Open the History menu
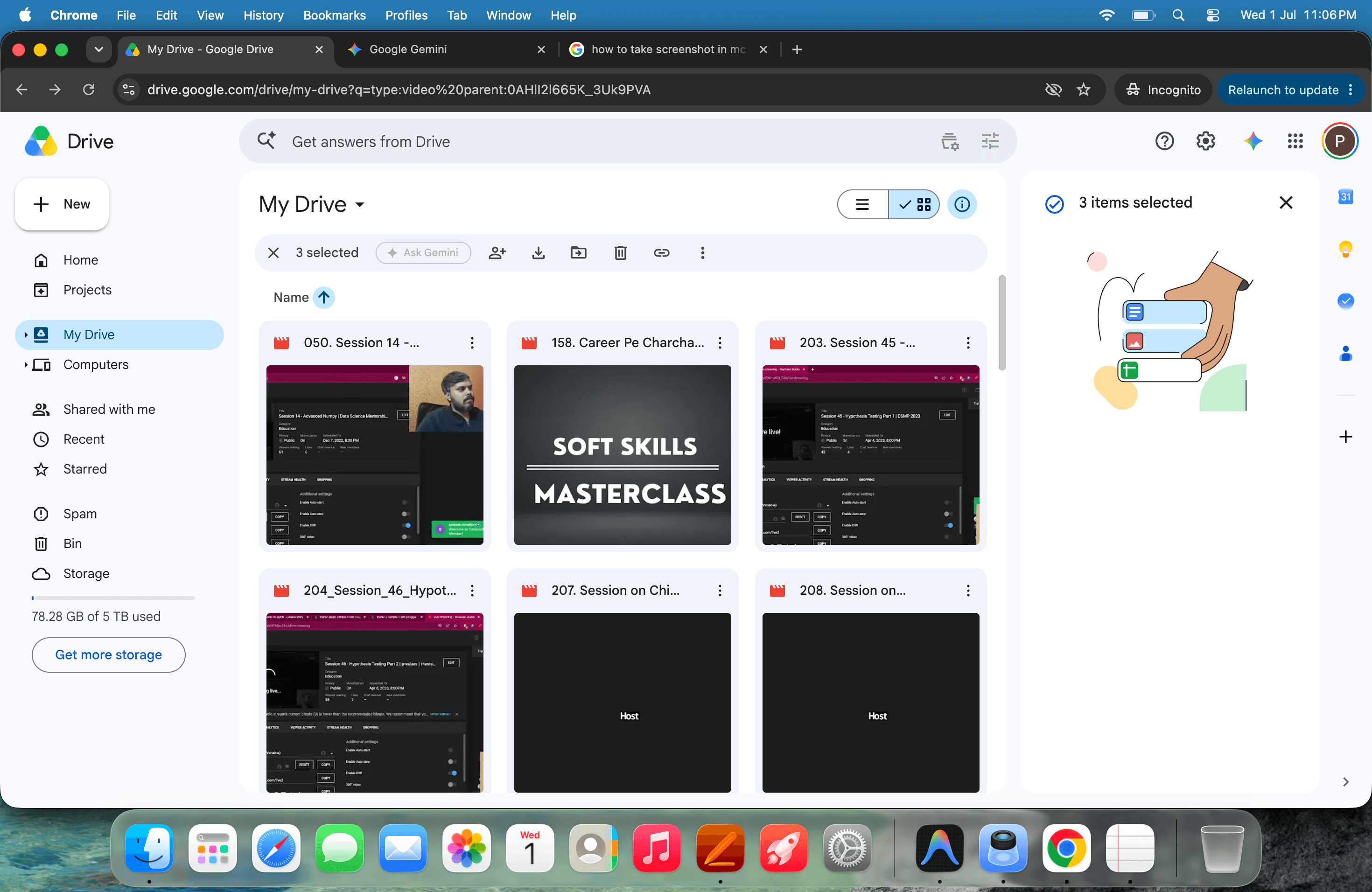The height and width of the screenshot is (892, 1372). [x=263, y=15]
